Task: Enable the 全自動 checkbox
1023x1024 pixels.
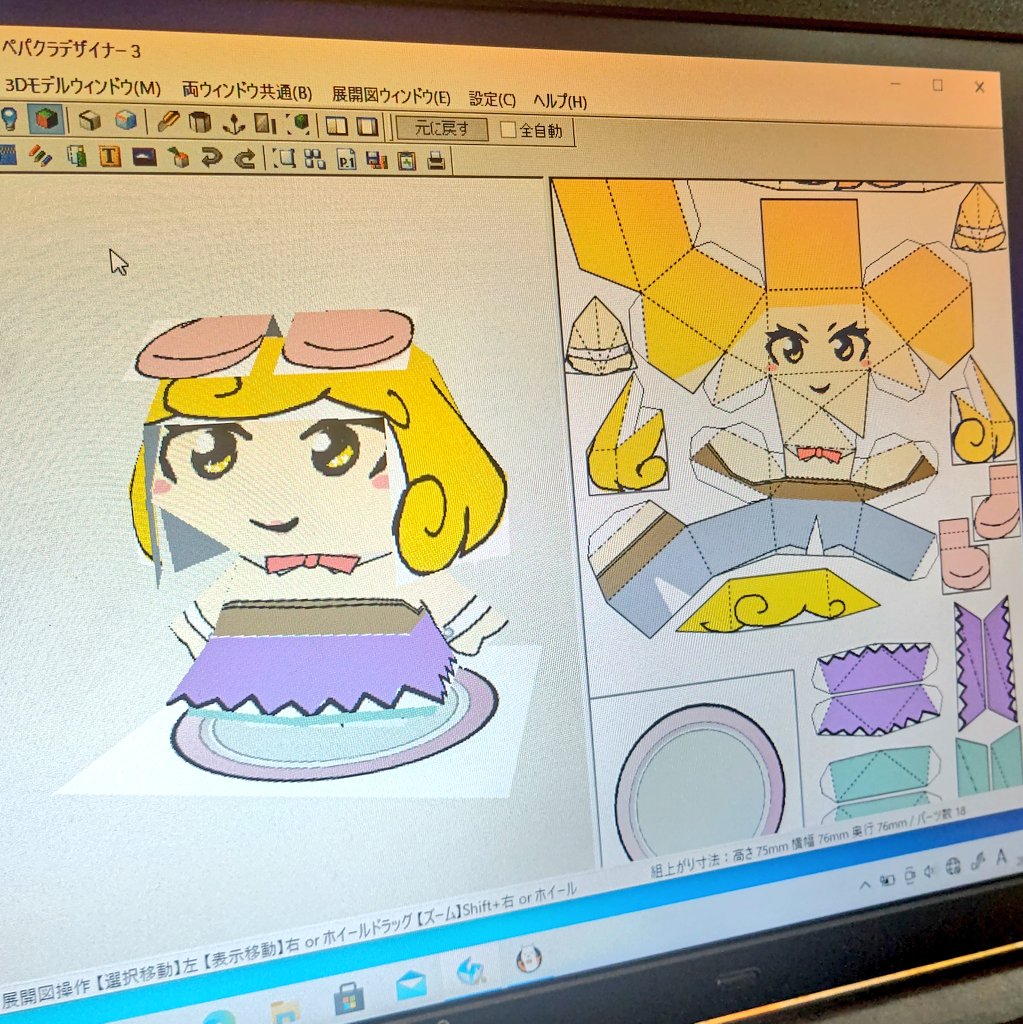Action: [508, 130]
